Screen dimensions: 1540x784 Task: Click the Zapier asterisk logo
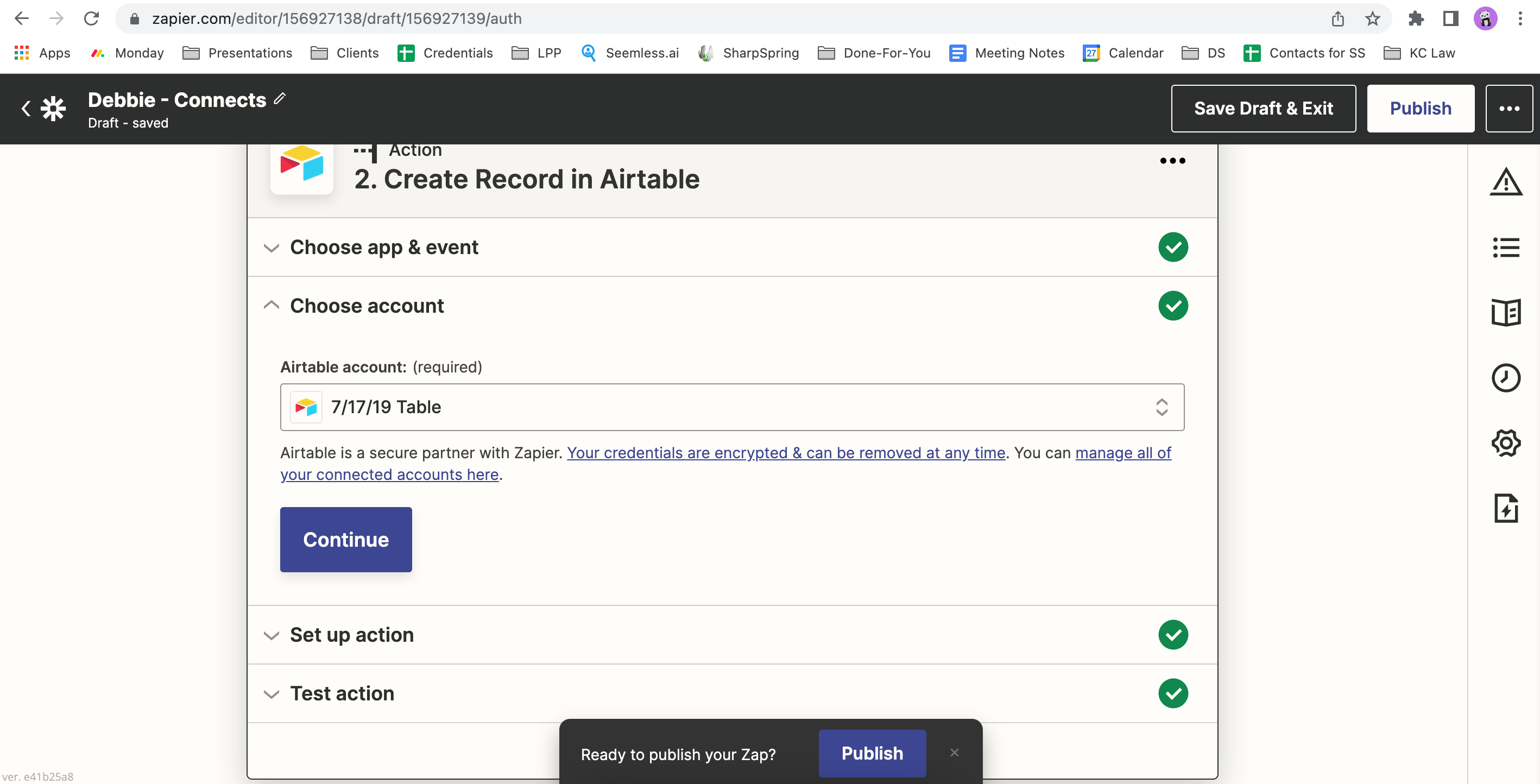pyautogui.click(x=53, y=109)
